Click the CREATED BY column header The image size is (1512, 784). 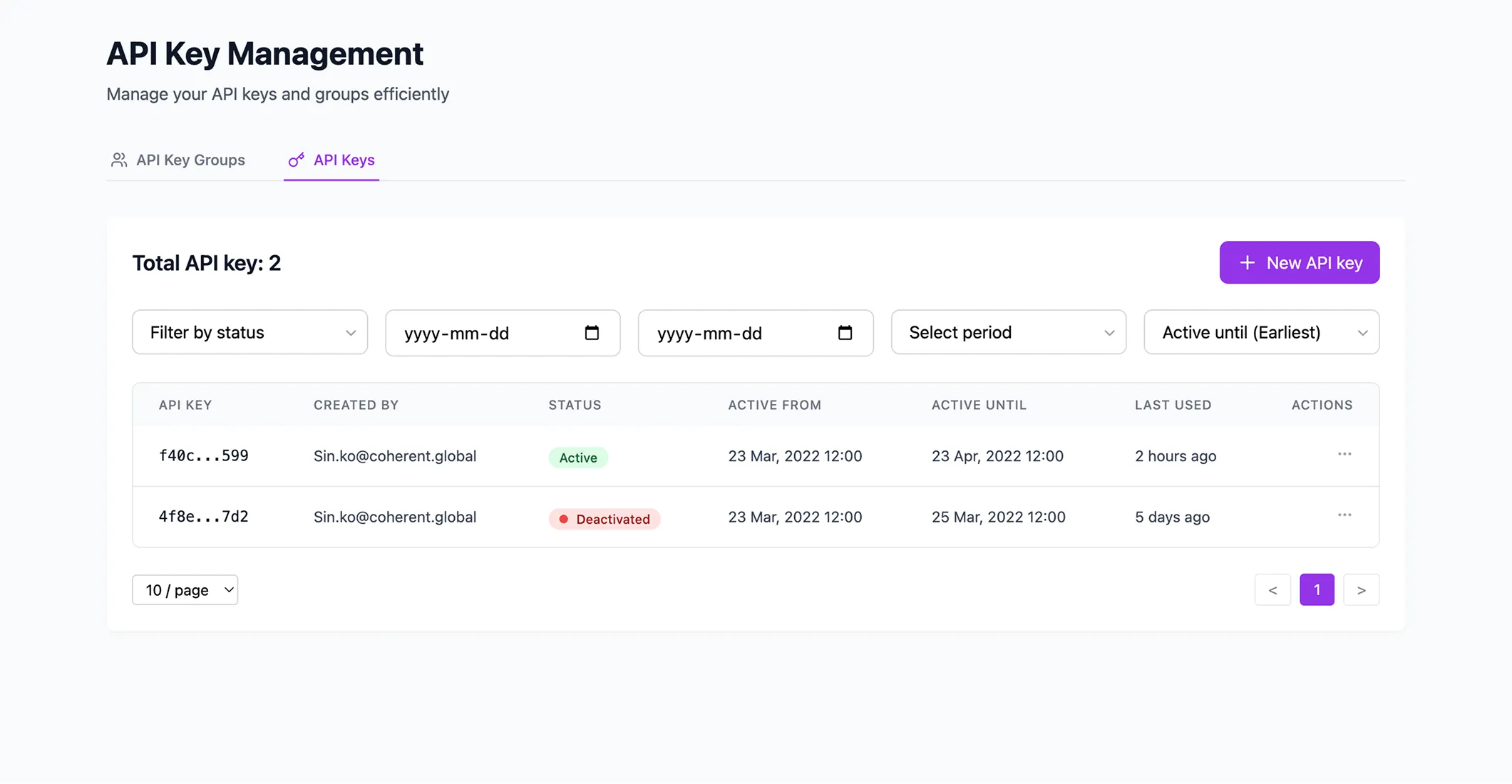click(356, 405)
